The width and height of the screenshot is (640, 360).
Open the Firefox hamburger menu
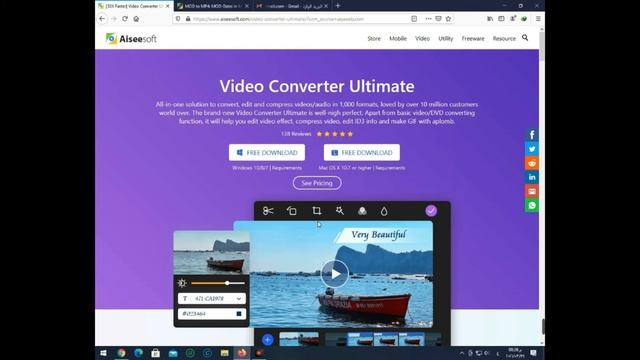click(x=538, y=19)
